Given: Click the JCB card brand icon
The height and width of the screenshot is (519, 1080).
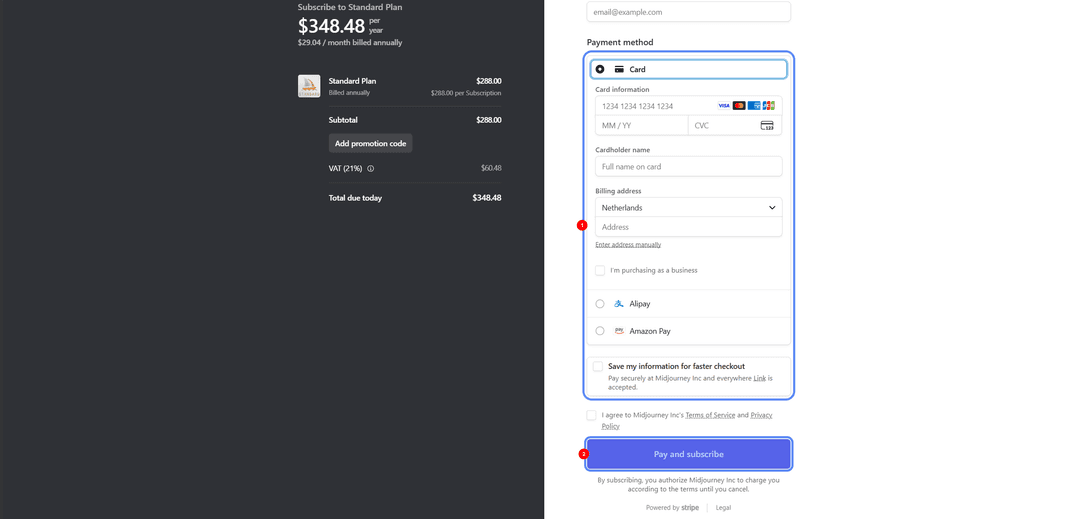Looking at the screenshot, I should click(x=769, y=106).
